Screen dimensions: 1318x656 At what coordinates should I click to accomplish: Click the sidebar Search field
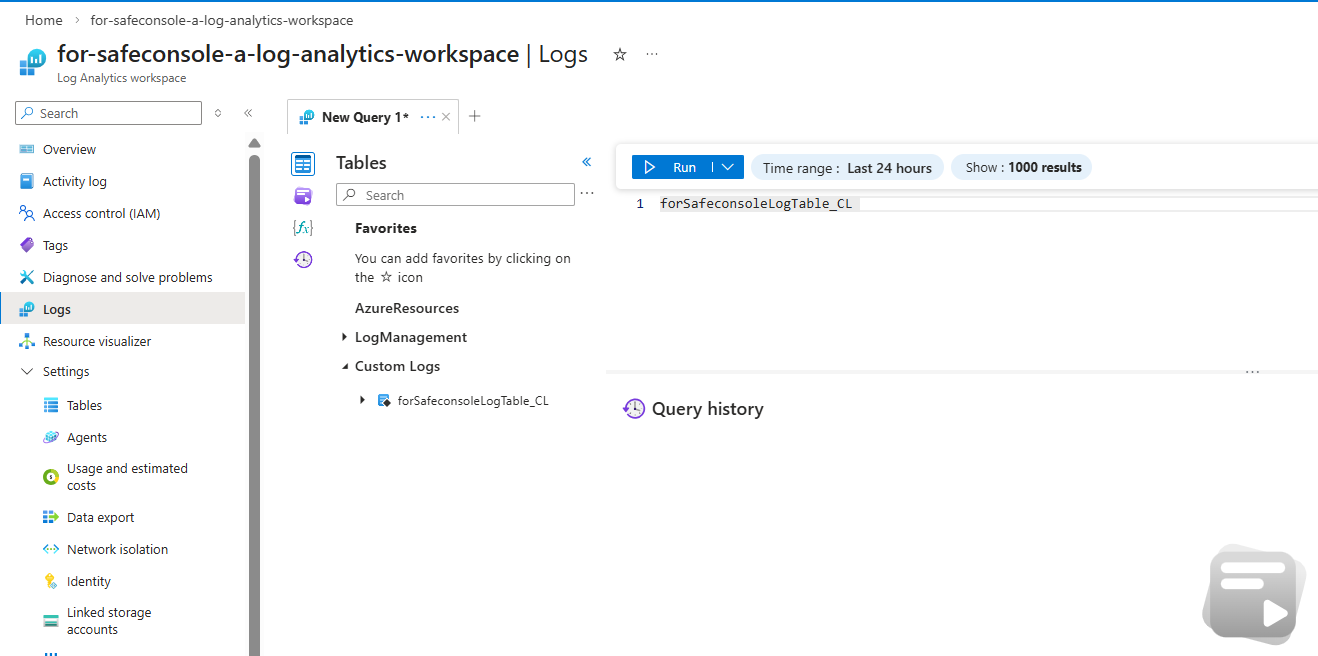(x=108, y=113)
